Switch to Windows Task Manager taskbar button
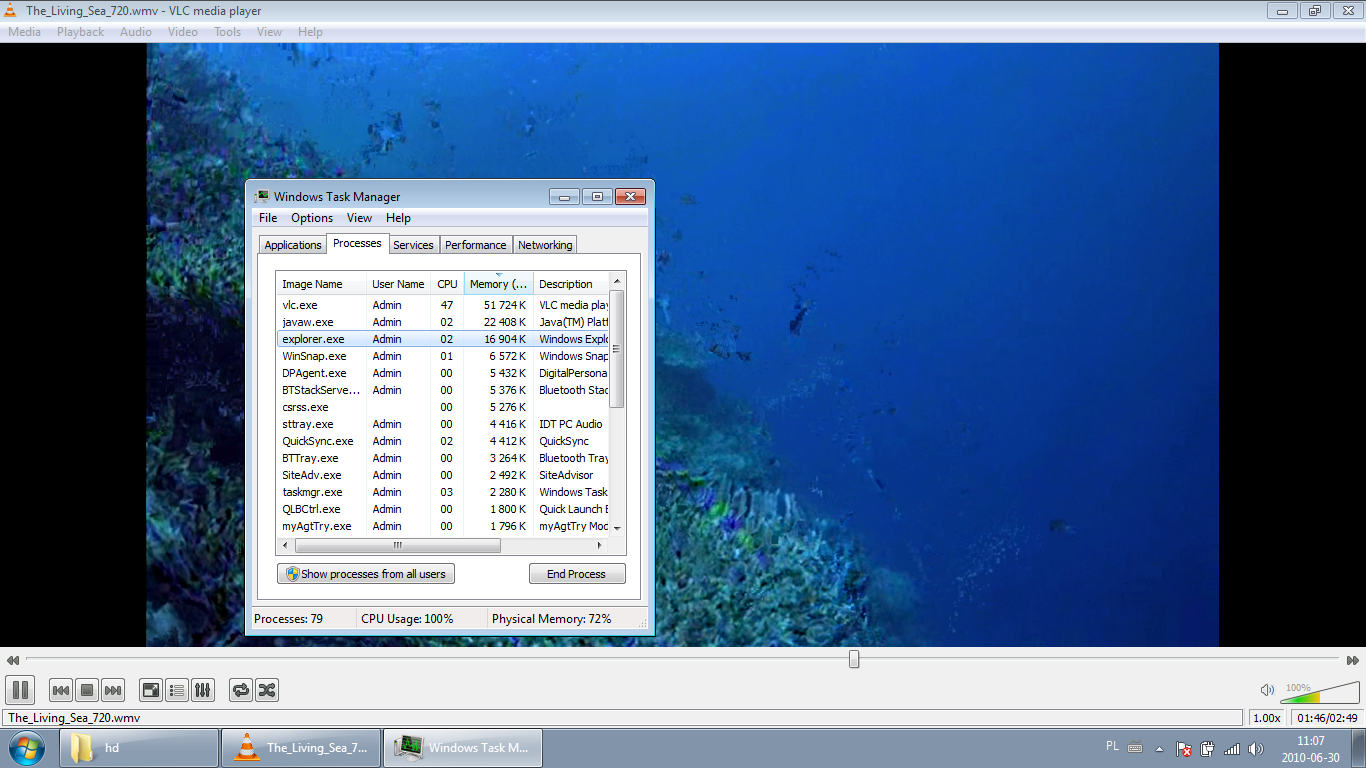Image resolution: width=1366 pixels, height=768 pixels. 463,748
